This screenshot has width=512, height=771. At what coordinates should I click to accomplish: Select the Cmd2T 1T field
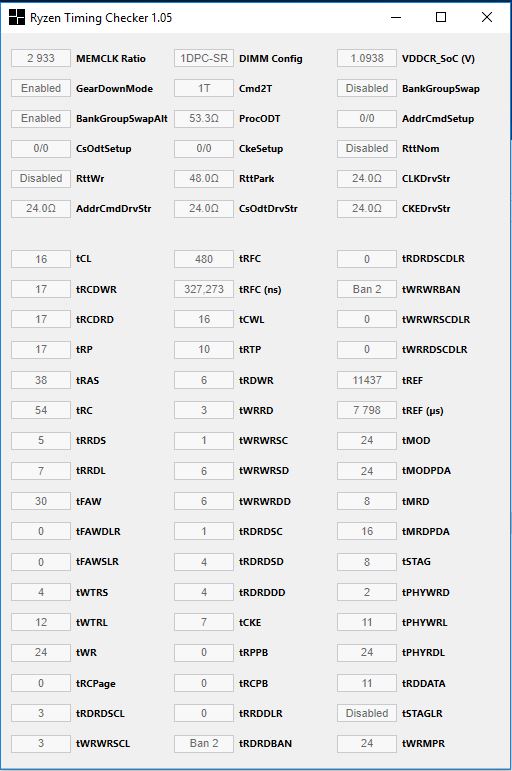pos(204,88)
